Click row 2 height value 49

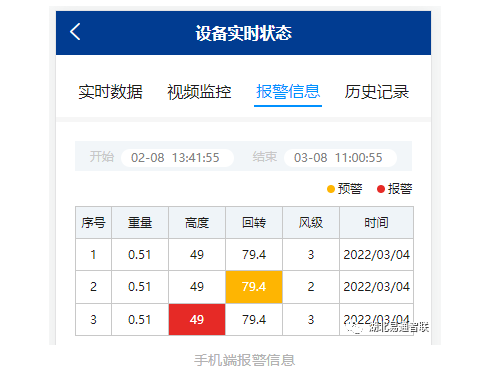197,287
